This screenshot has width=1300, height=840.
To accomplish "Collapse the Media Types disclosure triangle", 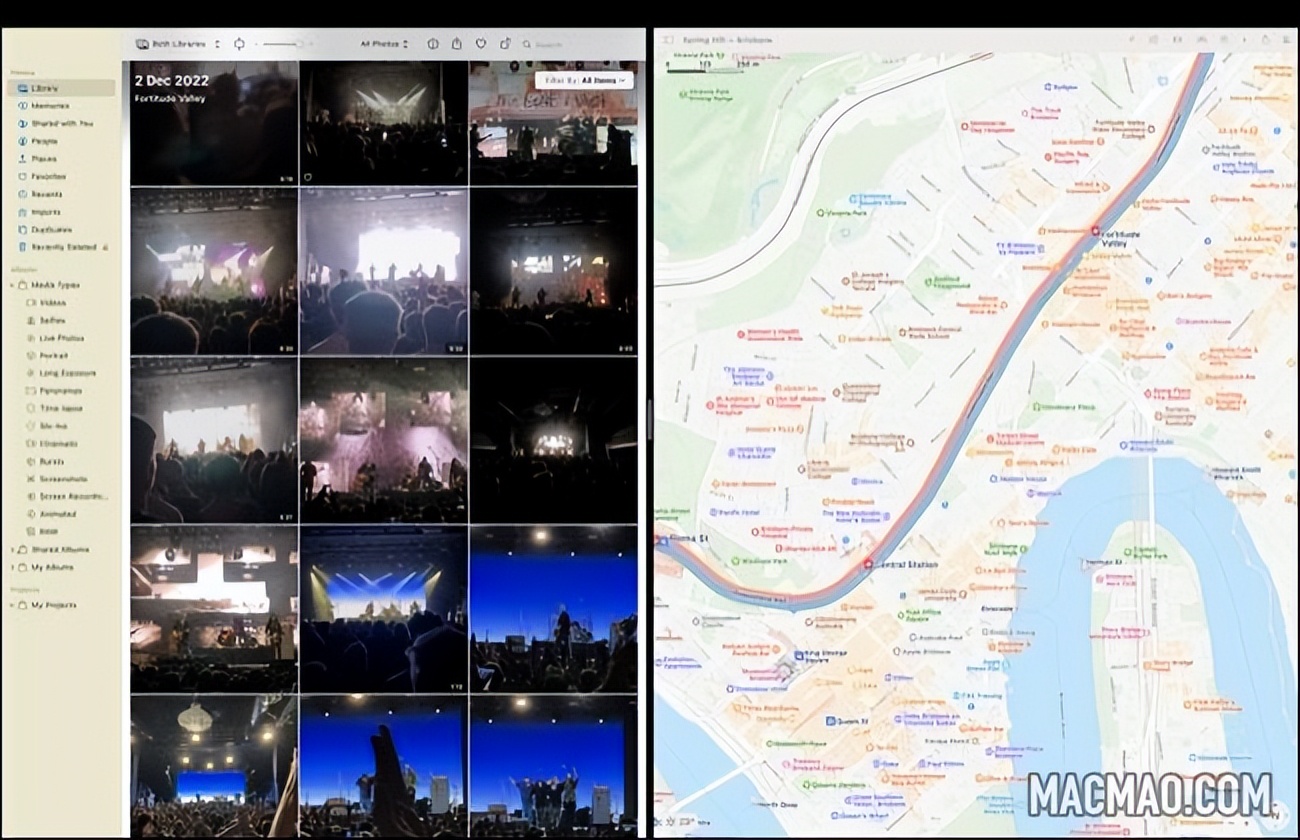I will click(12, 285).
